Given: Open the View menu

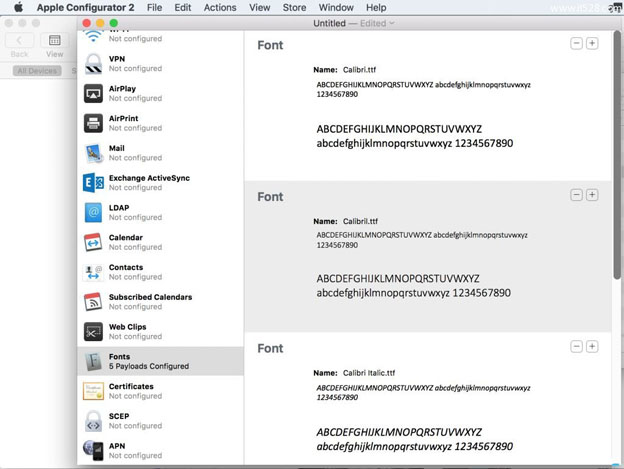Looking at the screenshot, I should (x=259, y=7).
